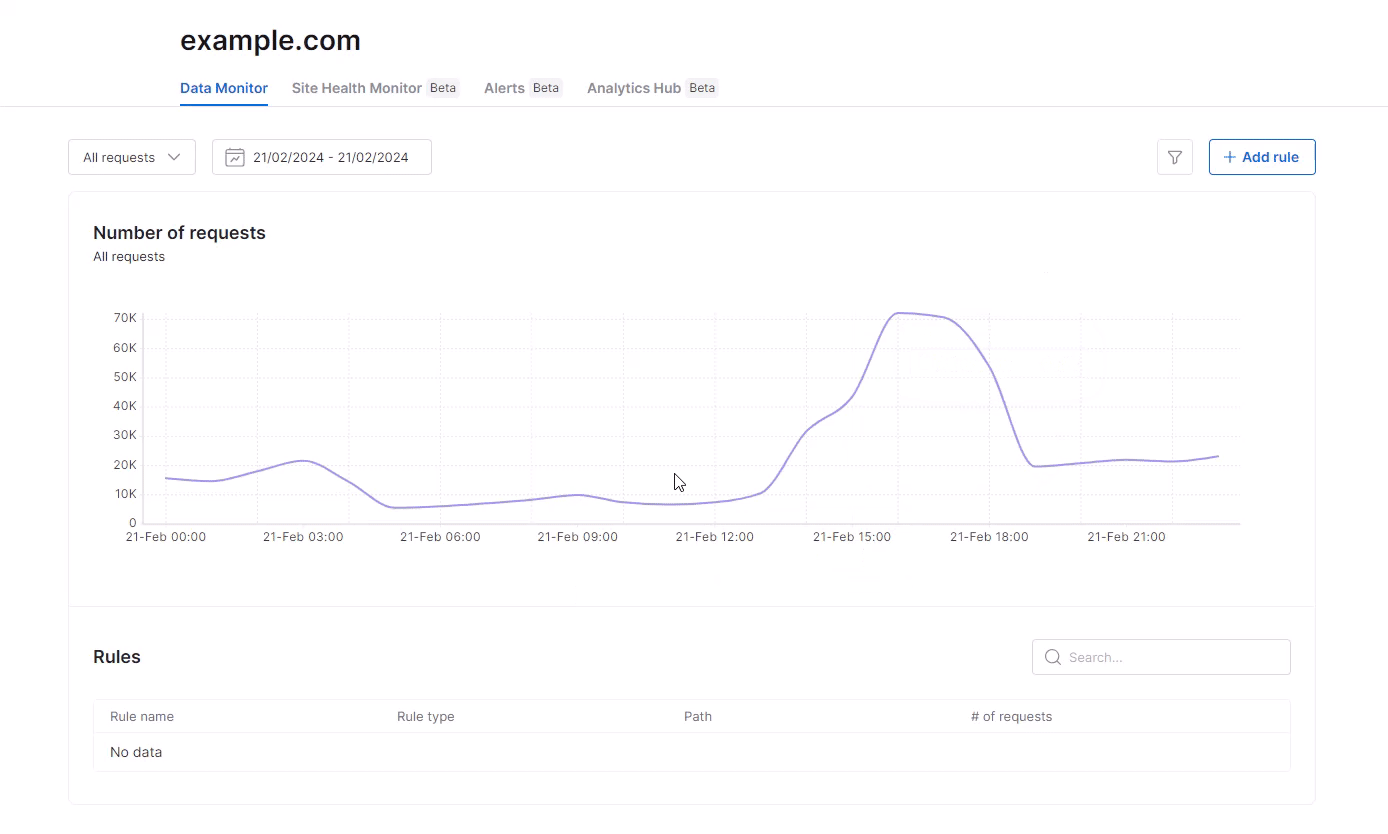Open the filter funnel icon
Viewport: 1388px width, 834px height.
pyautogui.click(x=1175, y=157)
